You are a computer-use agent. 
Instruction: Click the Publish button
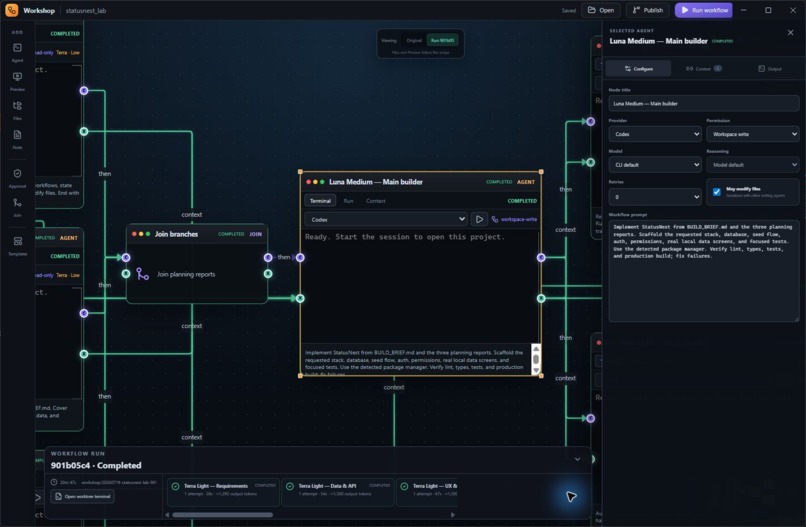point(648,10)
